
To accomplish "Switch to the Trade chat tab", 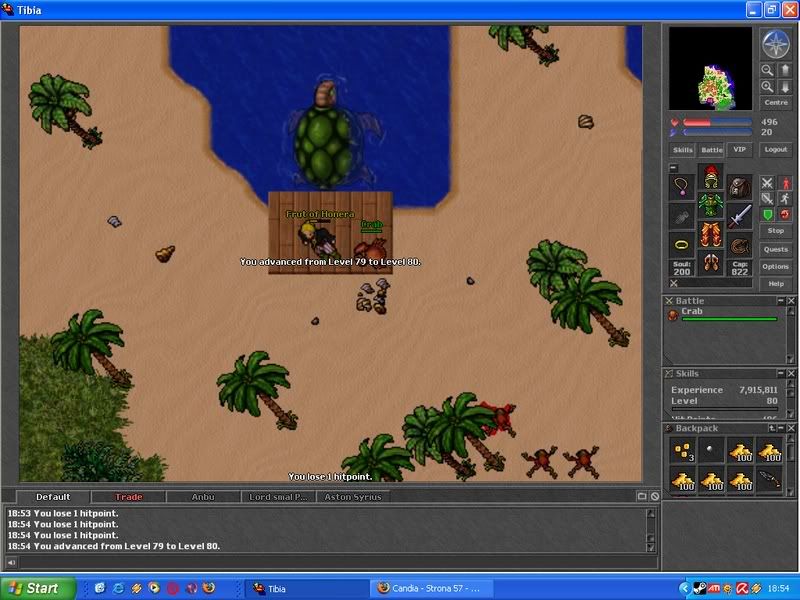I will tap(129, 496).
